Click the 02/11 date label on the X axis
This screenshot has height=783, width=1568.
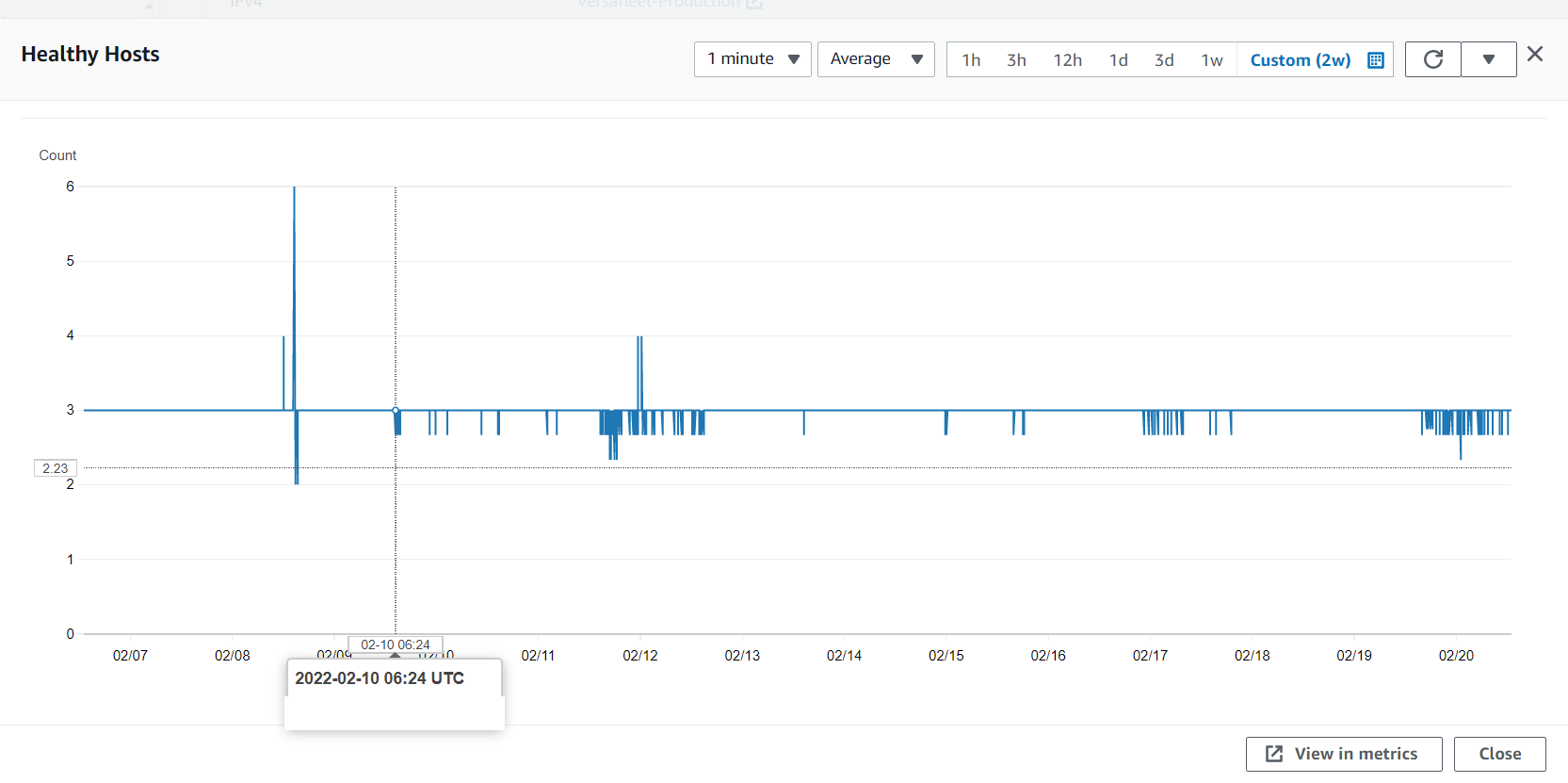538,656
